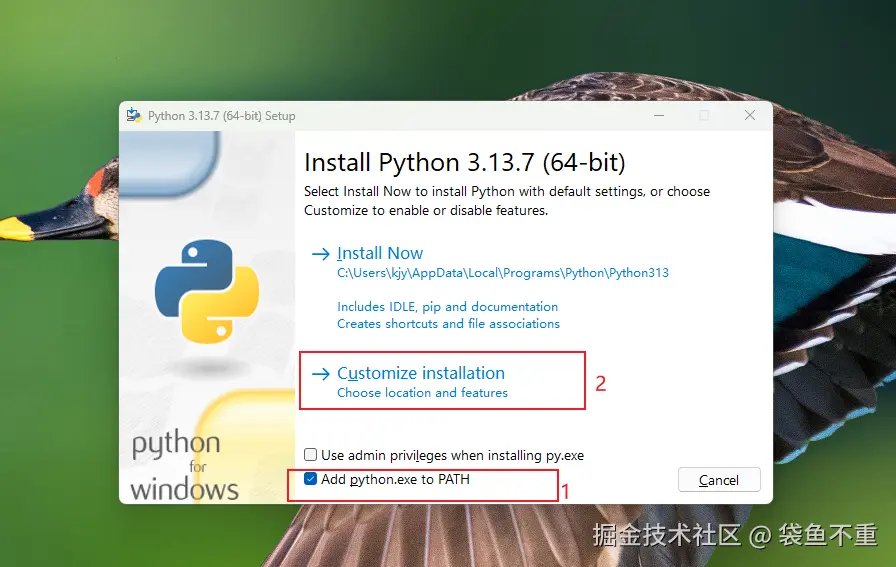Cancel the Python setup
This screenshot has width=896, height=567.
point(719,480)
